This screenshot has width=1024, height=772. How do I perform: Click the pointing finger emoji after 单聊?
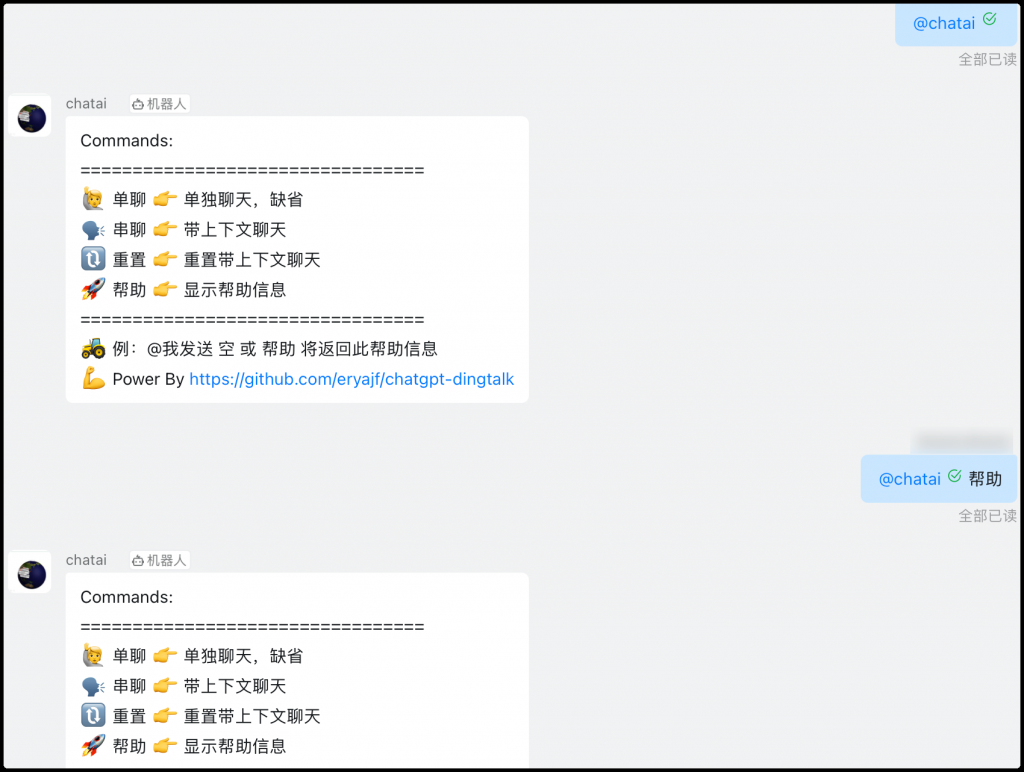(165, 199)
